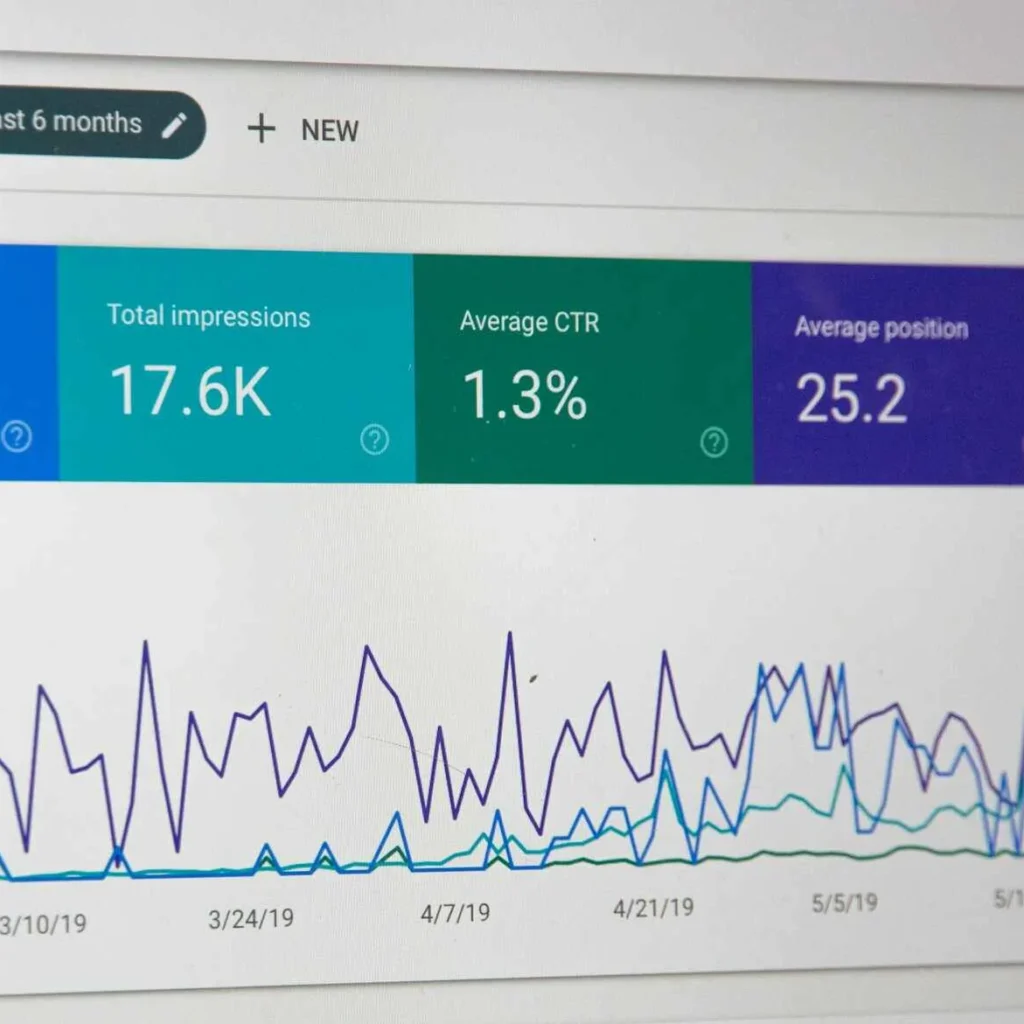Viewport: 1024px width, 1024px height.
Task: Click the Total impressions label text
Action: click(209, 317)
